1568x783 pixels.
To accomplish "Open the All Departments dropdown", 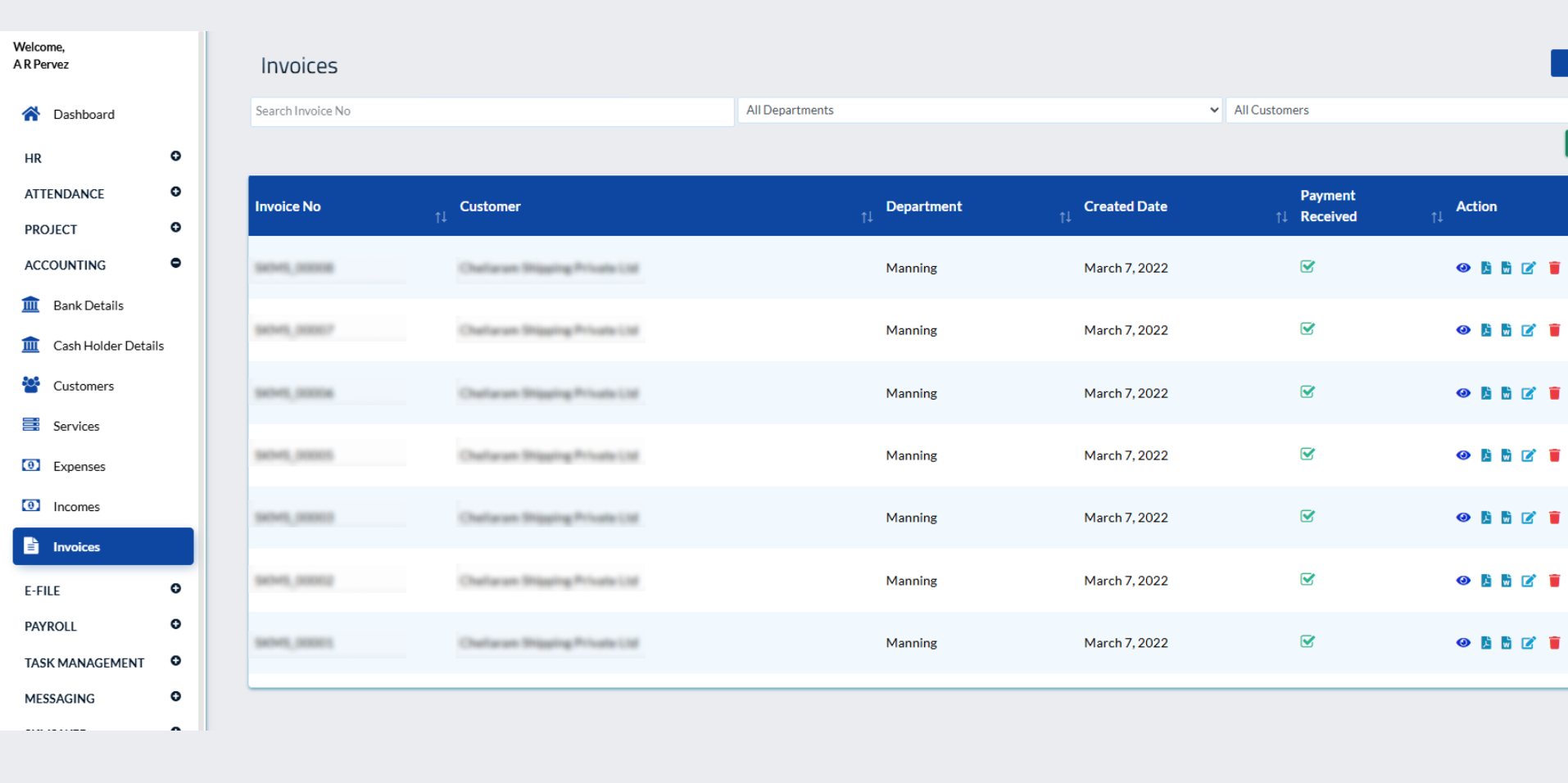I will pyautogui.click(x=981, y=110).
